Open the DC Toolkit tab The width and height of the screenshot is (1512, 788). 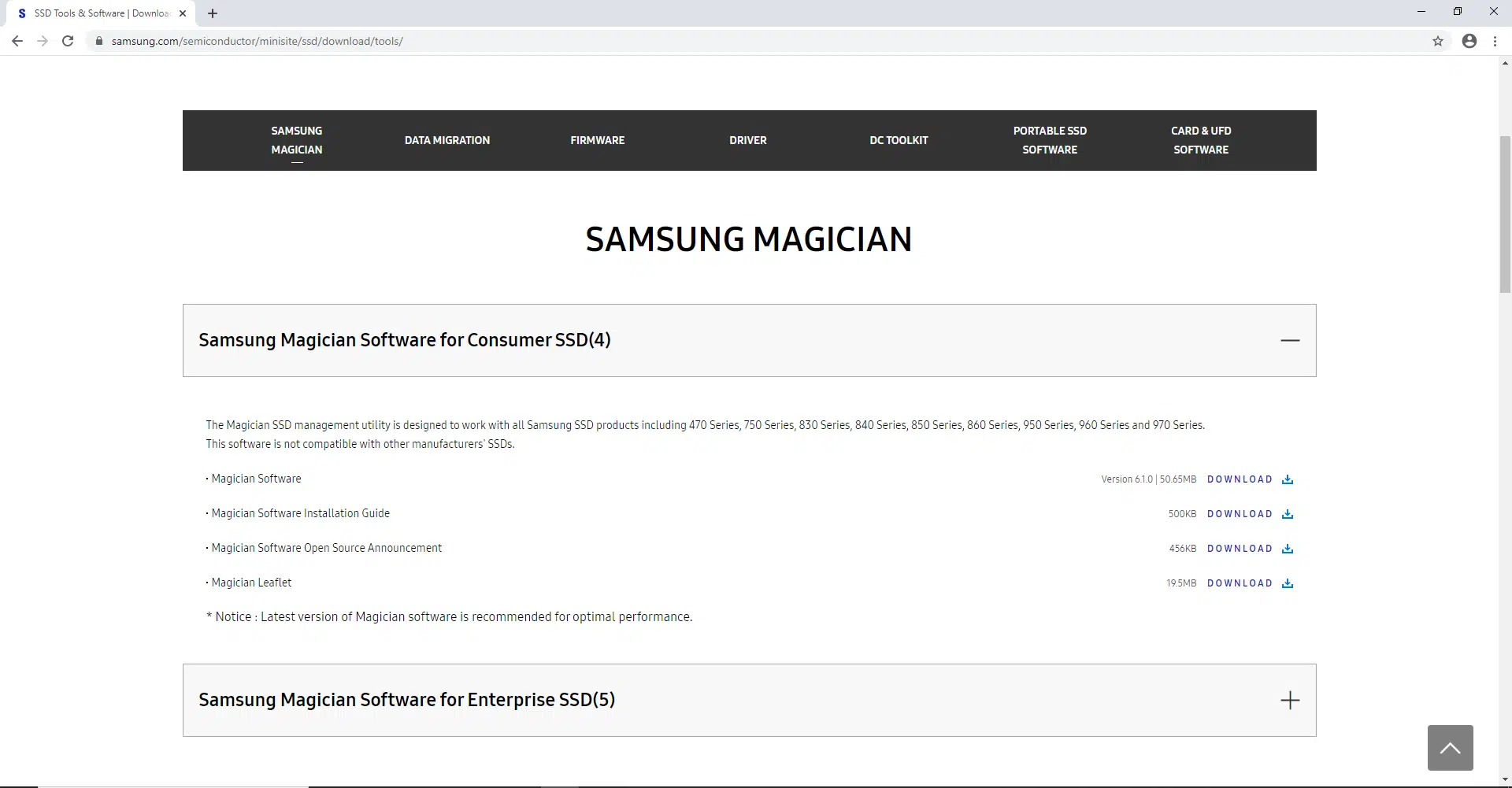click(x=899, y=140)
